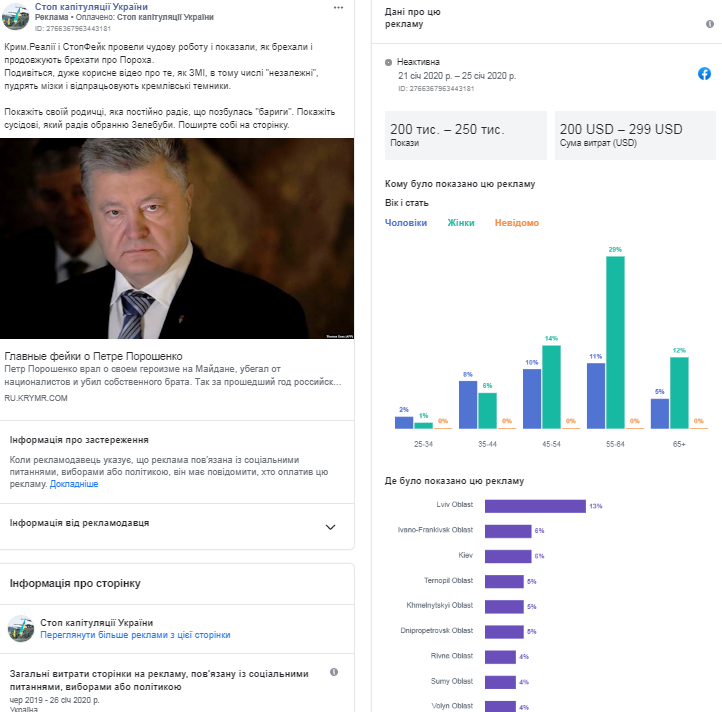Click the grey 'Неактивна' status dot
Image resolution: width=722 pixels, height=712 pixels.
click(x=388, y=62)
